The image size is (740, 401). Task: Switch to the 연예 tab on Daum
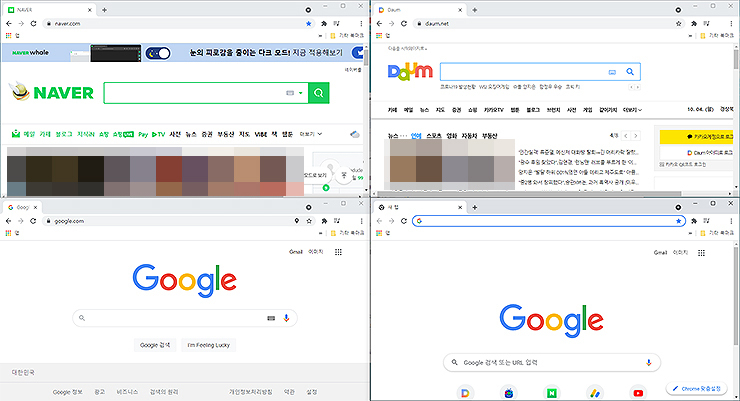click(x=416, y=136)
